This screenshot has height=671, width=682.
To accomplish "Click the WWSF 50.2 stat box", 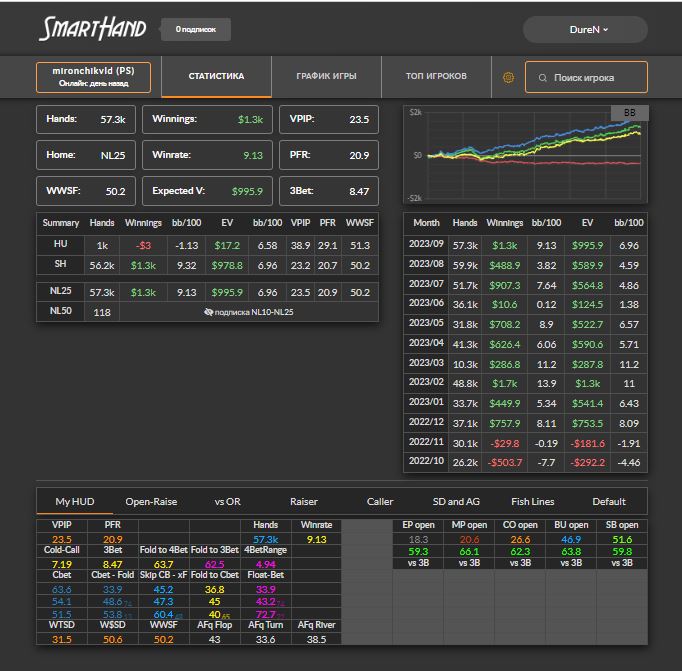I will [x=86, y=191].
